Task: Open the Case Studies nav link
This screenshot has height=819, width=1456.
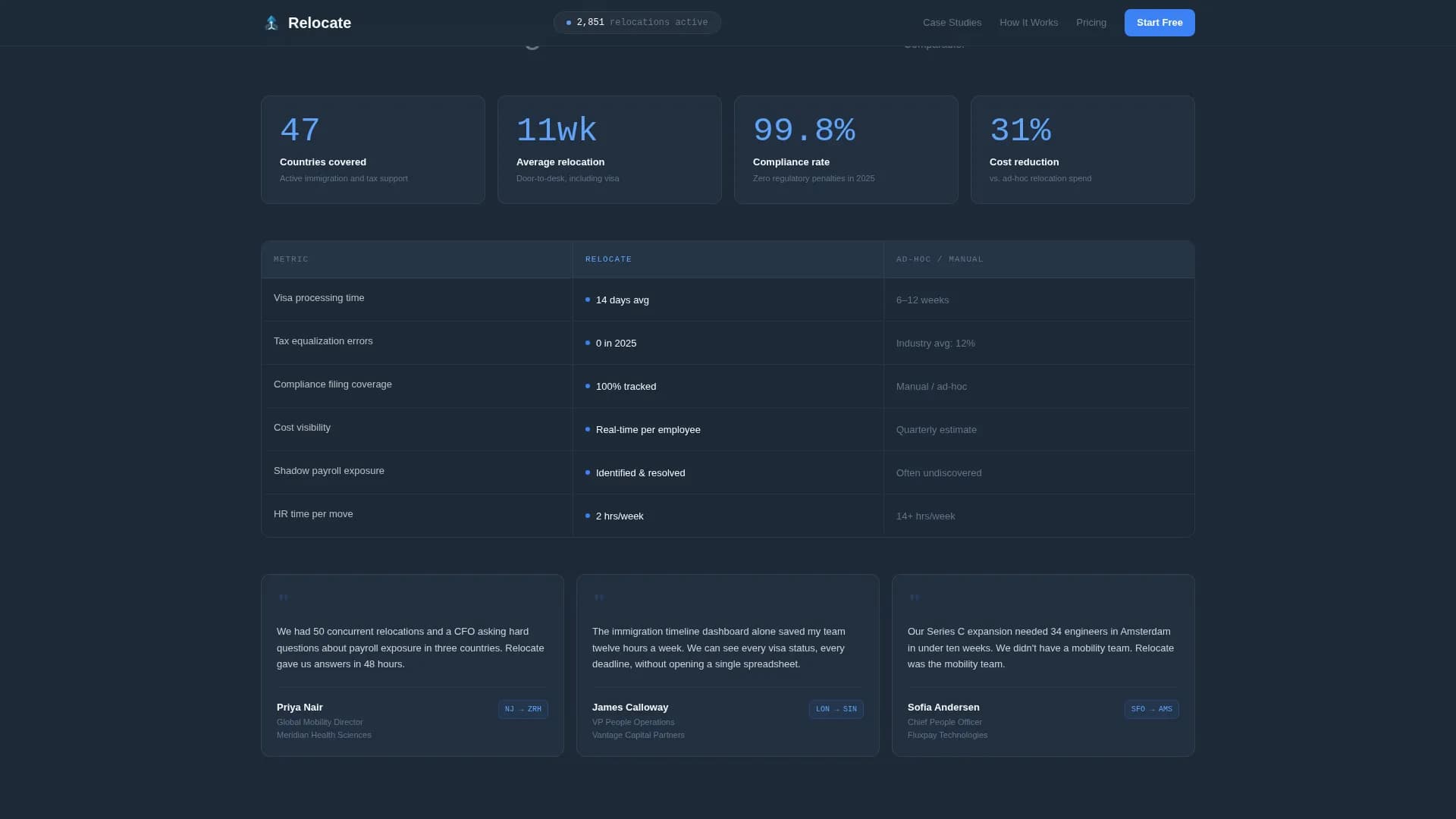Action: (x=952, y=23)
